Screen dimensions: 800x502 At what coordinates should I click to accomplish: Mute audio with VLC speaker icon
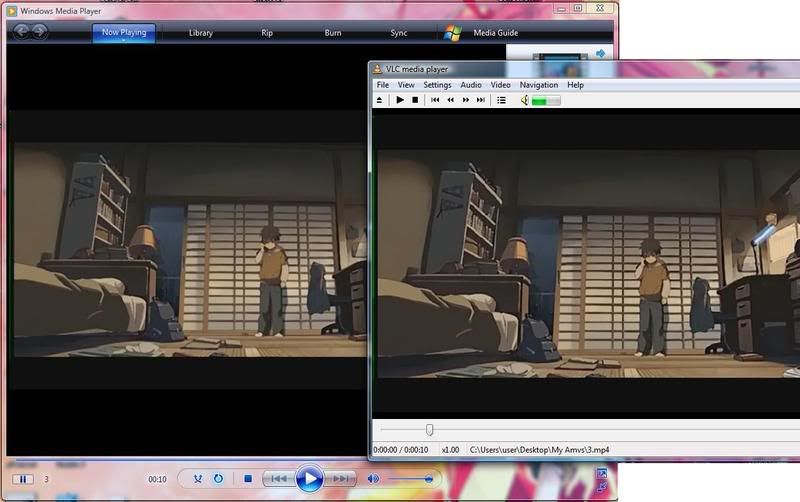(524, 101)
